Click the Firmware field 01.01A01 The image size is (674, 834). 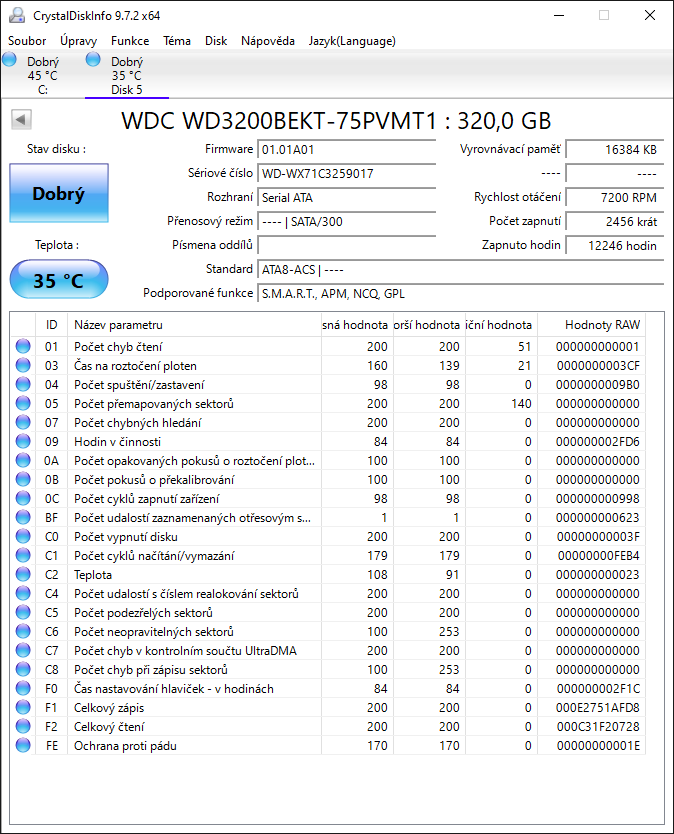tap(346, 149)
